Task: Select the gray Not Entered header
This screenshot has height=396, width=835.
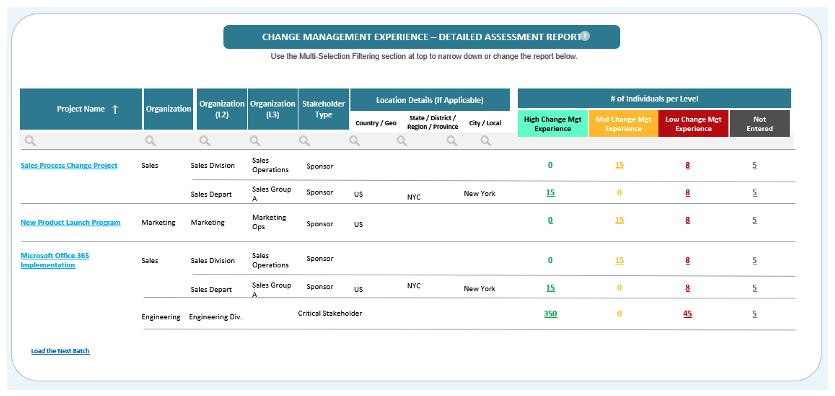Action: (x=760, y=124)
